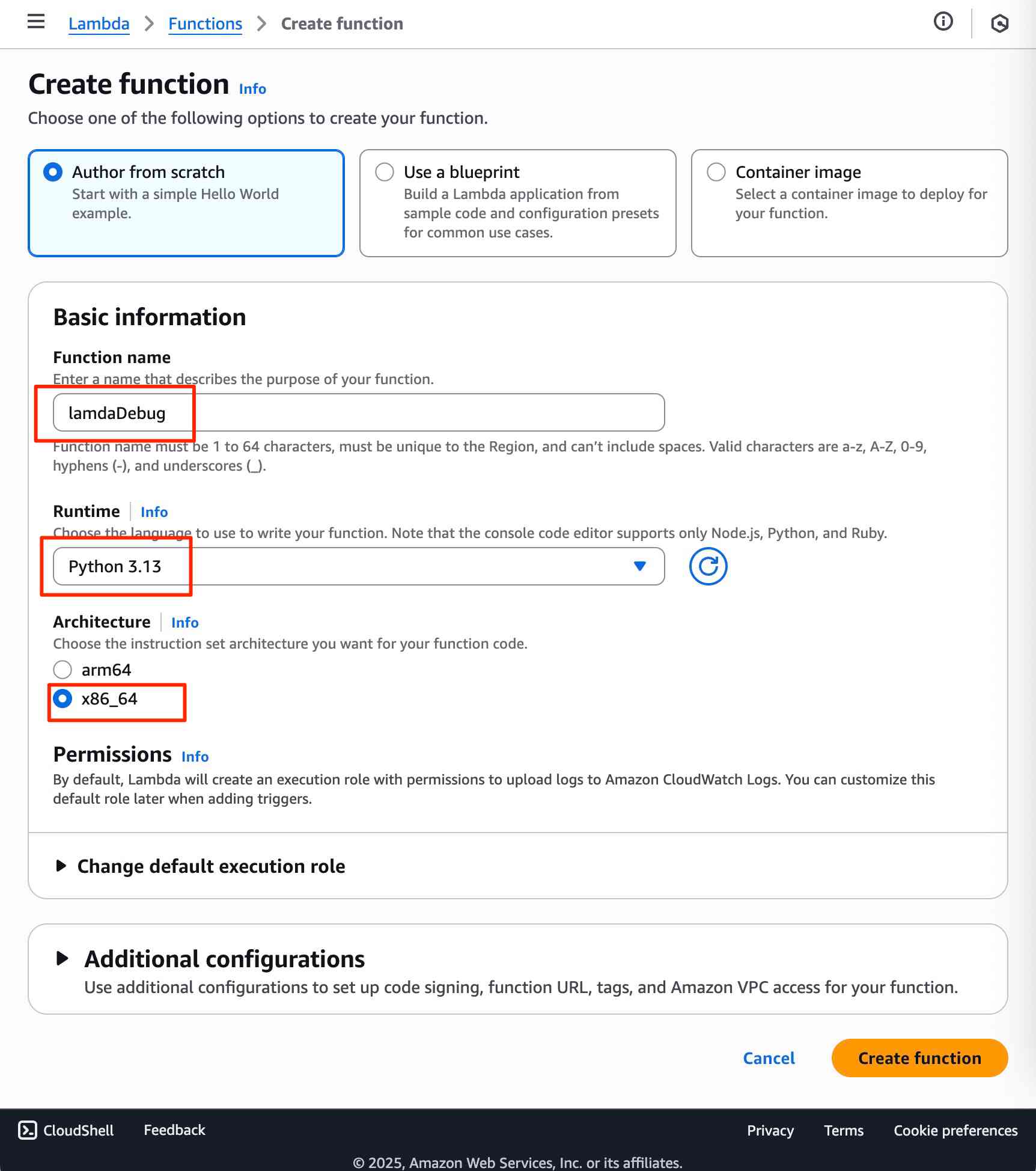Refresh the runtime list
Viewport: 1036px width, 1171px height.
708,566
